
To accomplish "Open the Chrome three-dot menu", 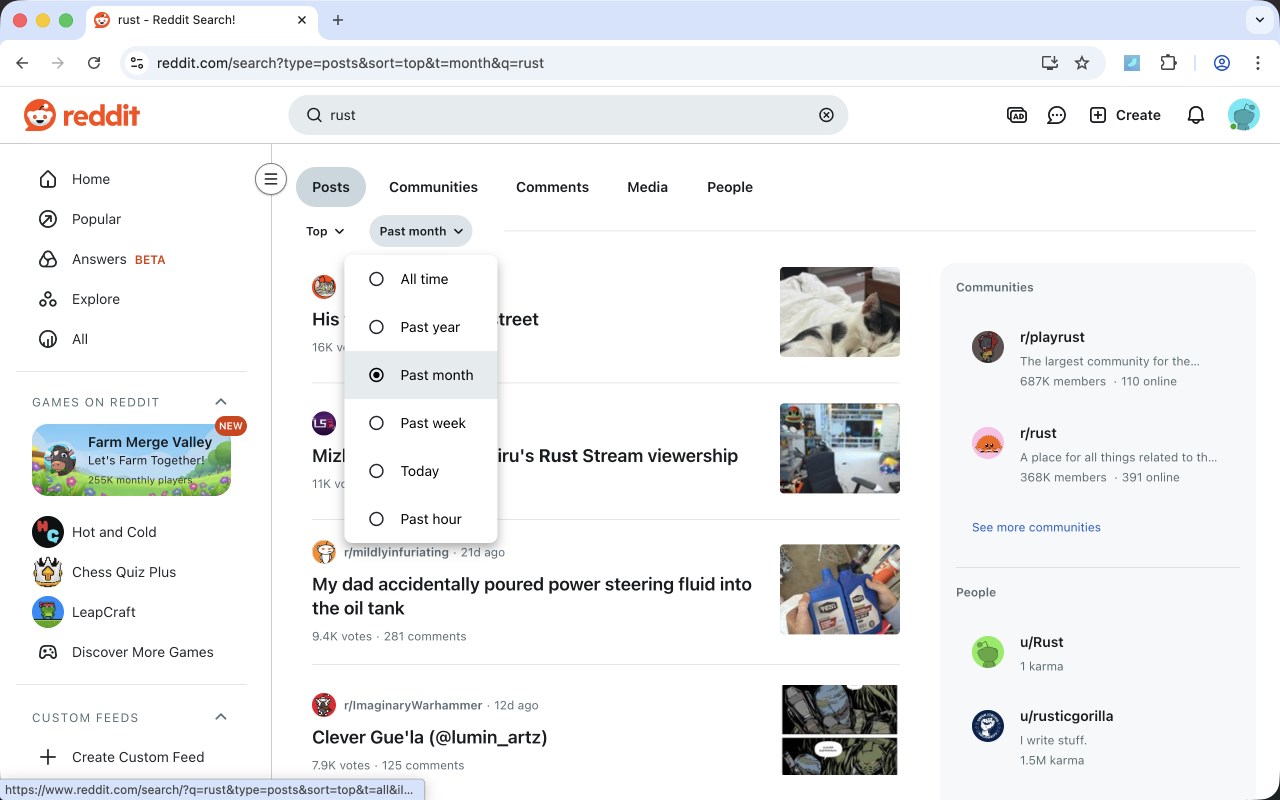I will [x=1258, y=63].
